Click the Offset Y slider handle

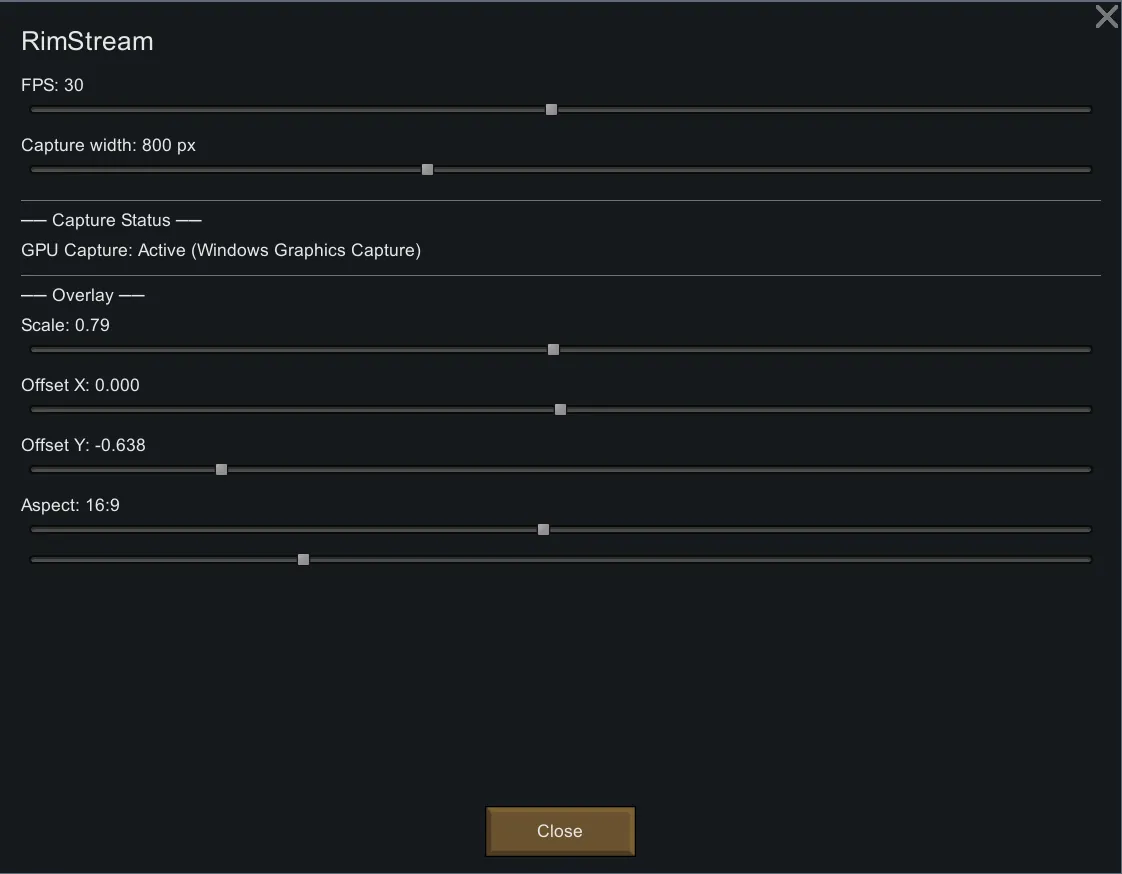(x=221, y=470)
